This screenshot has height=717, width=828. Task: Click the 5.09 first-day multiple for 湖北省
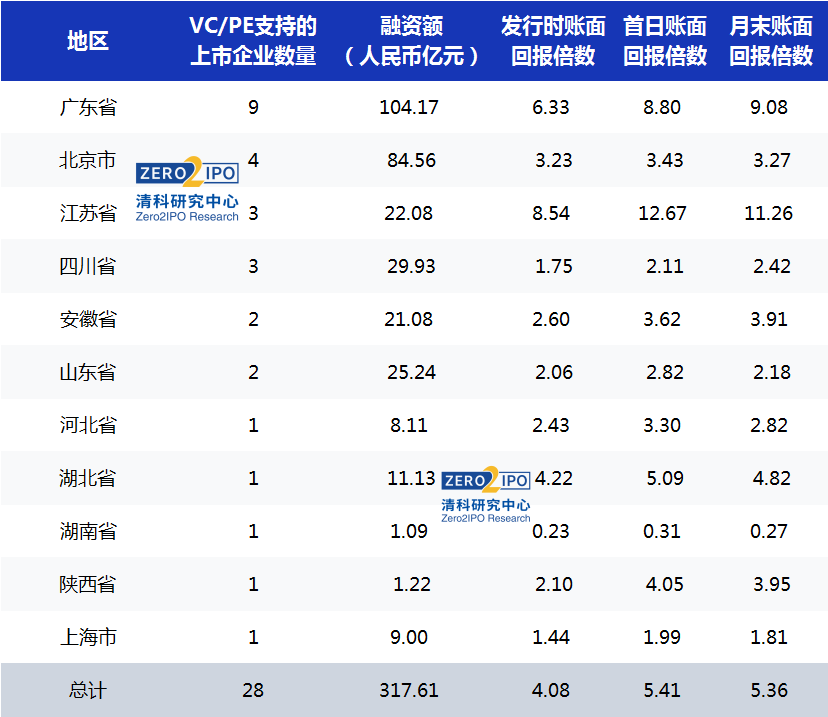[x=665, y=478]
